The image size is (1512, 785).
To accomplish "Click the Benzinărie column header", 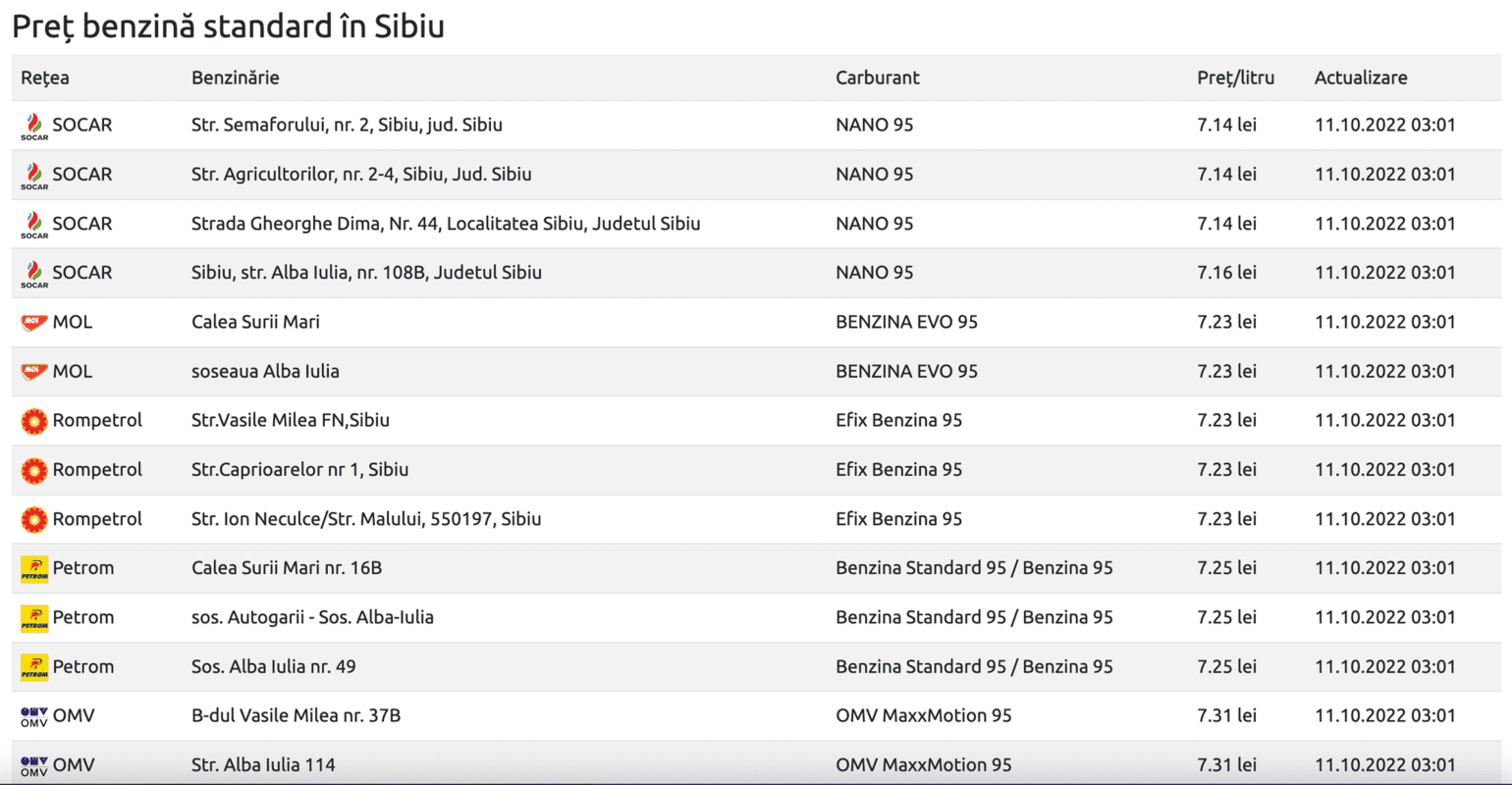I will tap(236, 78).
